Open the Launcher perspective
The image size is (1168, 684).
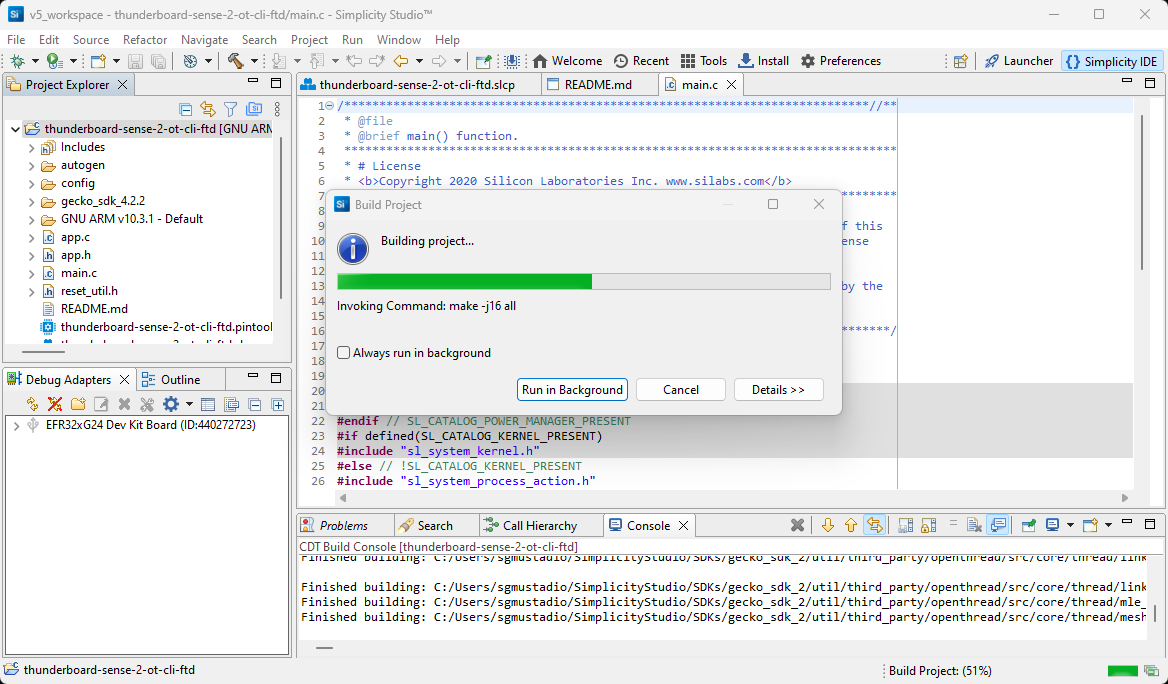(1018, 61)
